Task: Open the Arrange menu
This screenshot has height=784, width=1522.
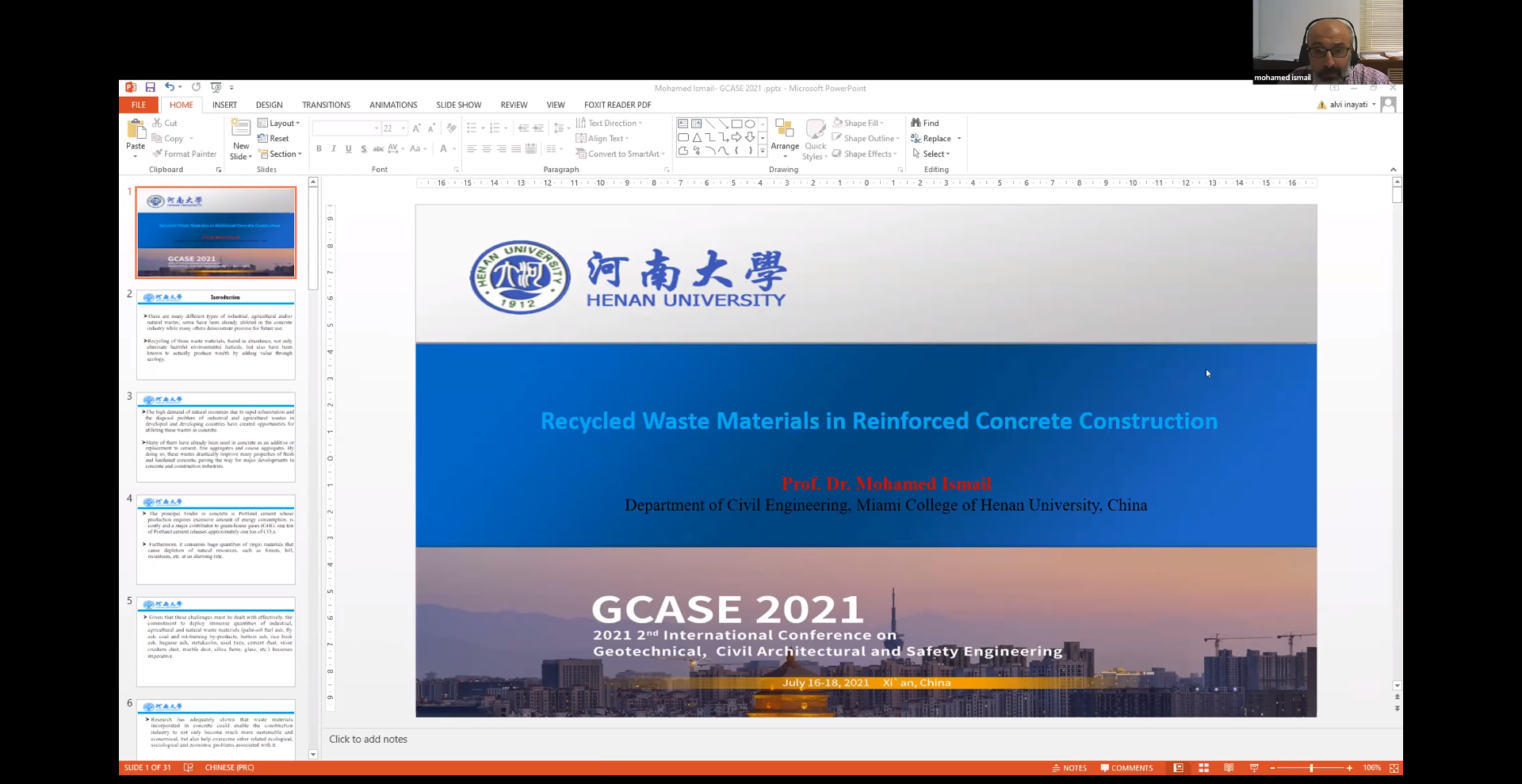Action: coord(785,138)
